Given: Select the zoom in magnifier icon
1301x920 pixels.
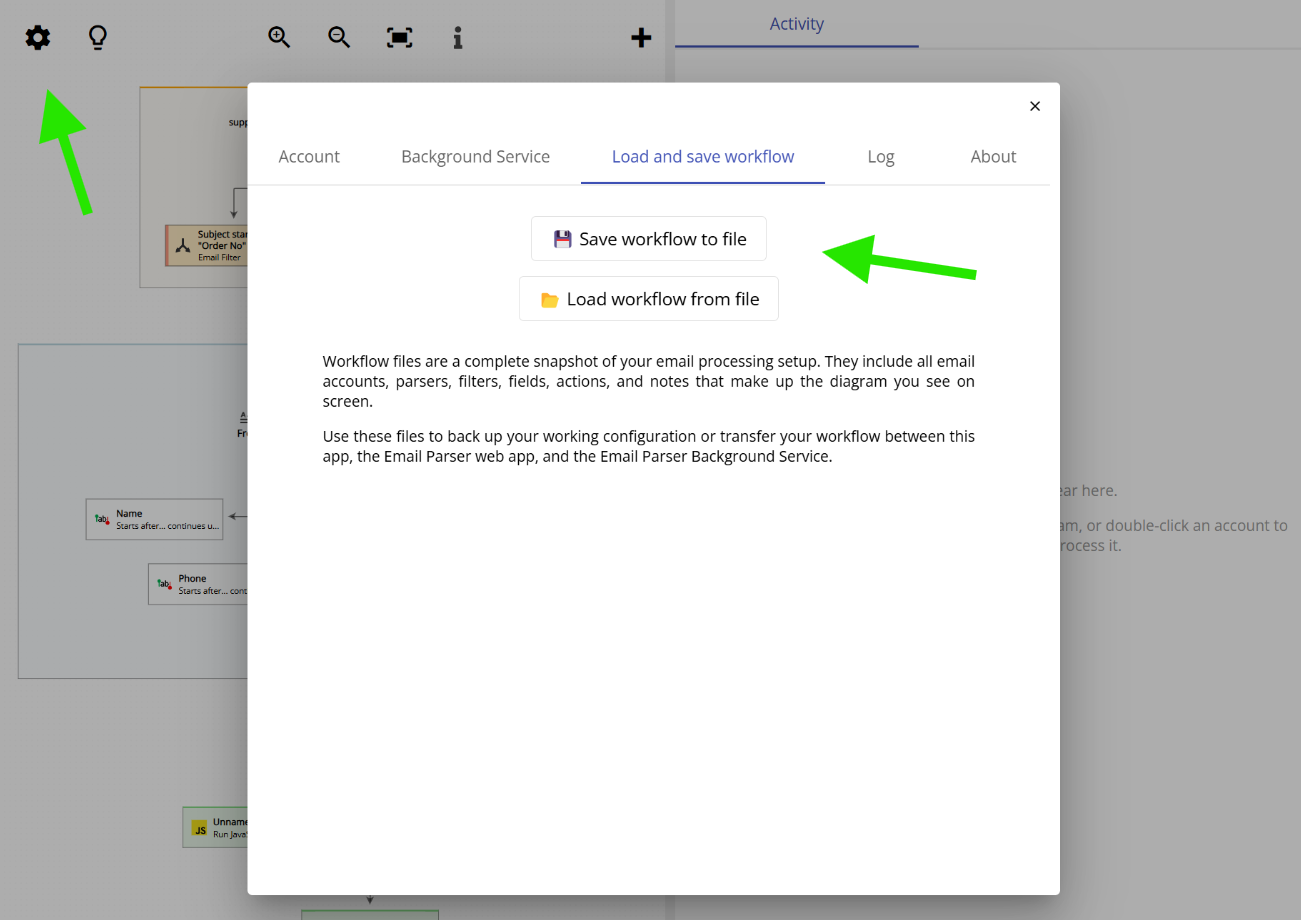Looking at the screenshot, I should [279, 37].
